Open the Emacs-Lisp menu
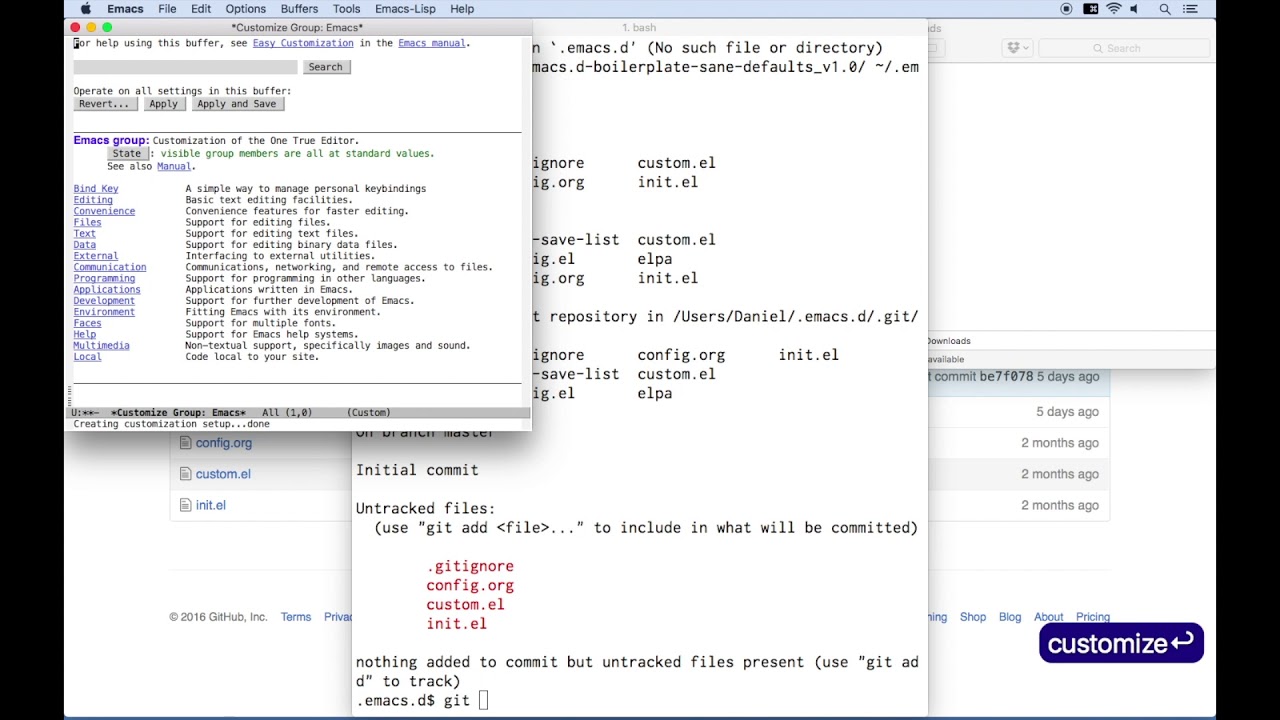1280x720 pixels. click(x=405, y=9)
